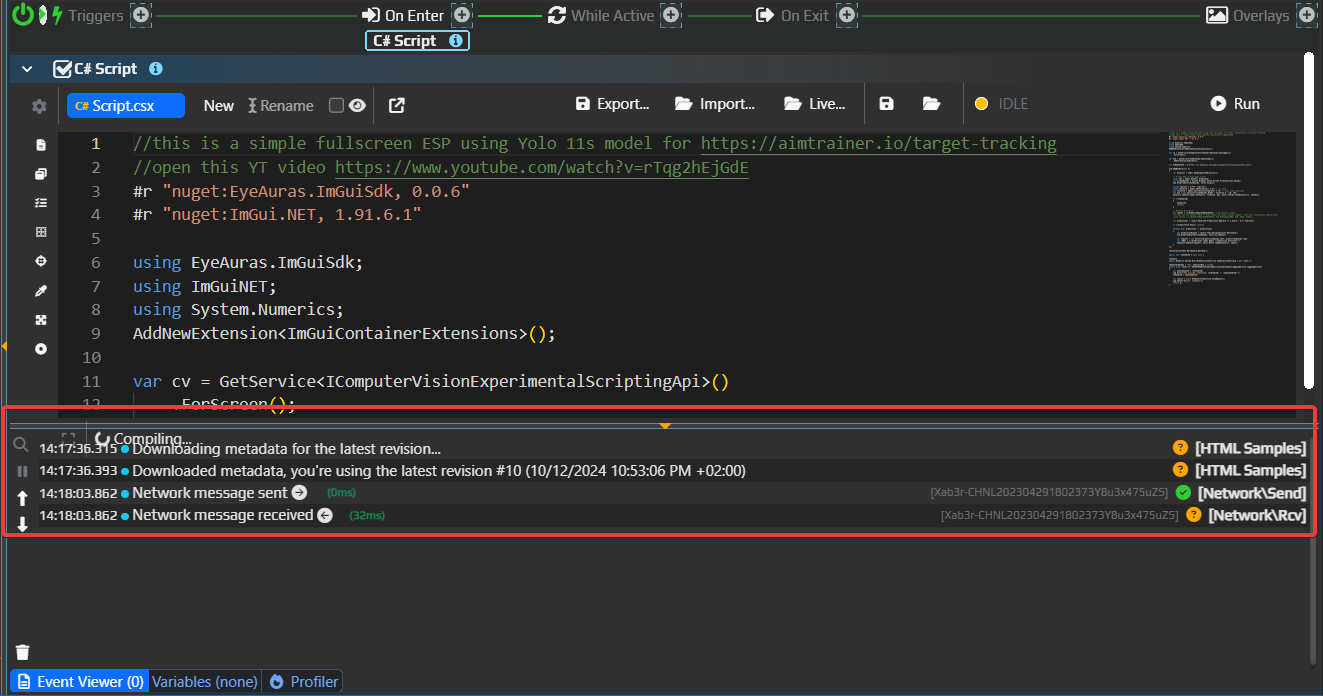Click the crosshair icon in the editor sidebar
The width and height of the screenshot is (1323, 696).
[41, 261]
